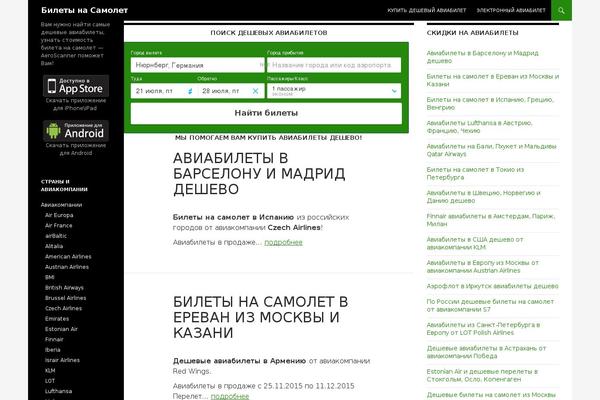Click the 'Найти билеты' search button
Image resolution: width=600 pixels, height=400 pixels.
point(266,113)
